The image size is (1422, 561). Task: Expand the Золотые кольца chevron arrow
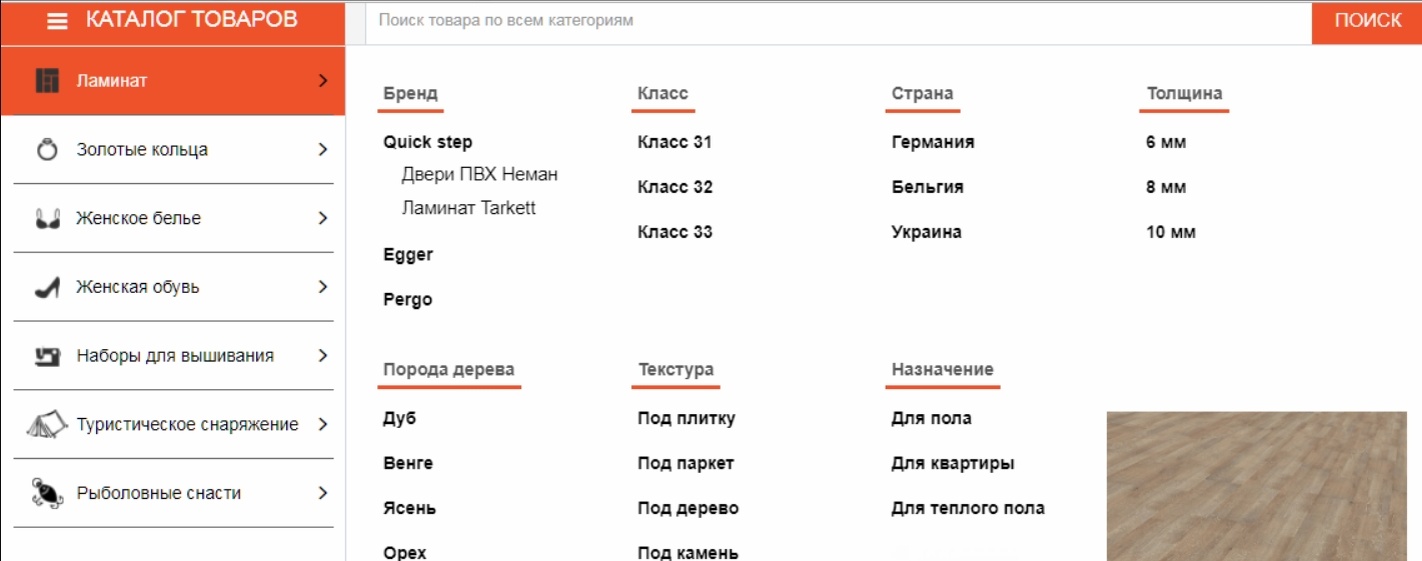(322, 150)
